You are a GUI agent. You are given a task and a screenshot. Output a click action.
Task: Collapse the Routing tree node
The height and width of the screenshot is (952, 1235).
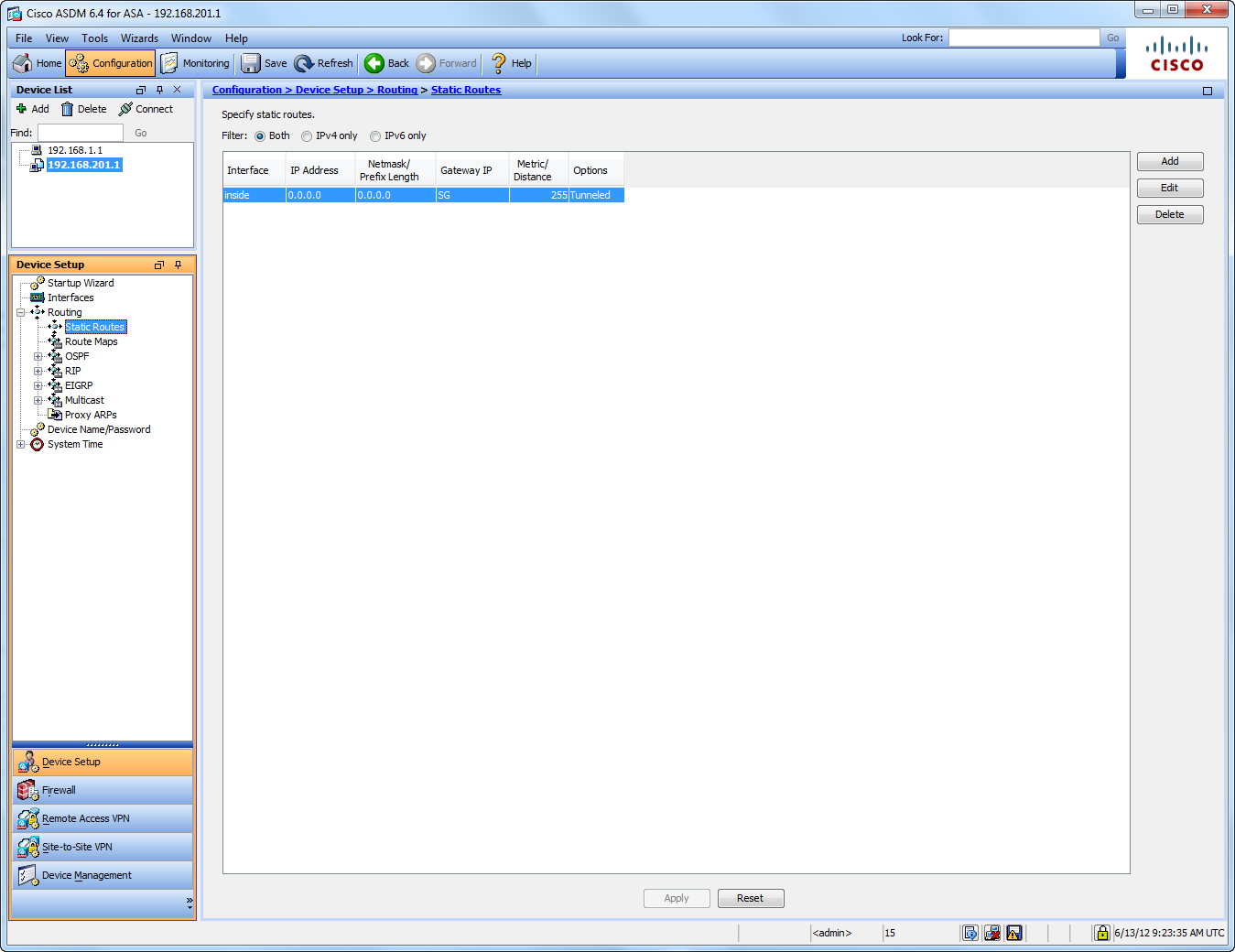(x=20, y=312)
